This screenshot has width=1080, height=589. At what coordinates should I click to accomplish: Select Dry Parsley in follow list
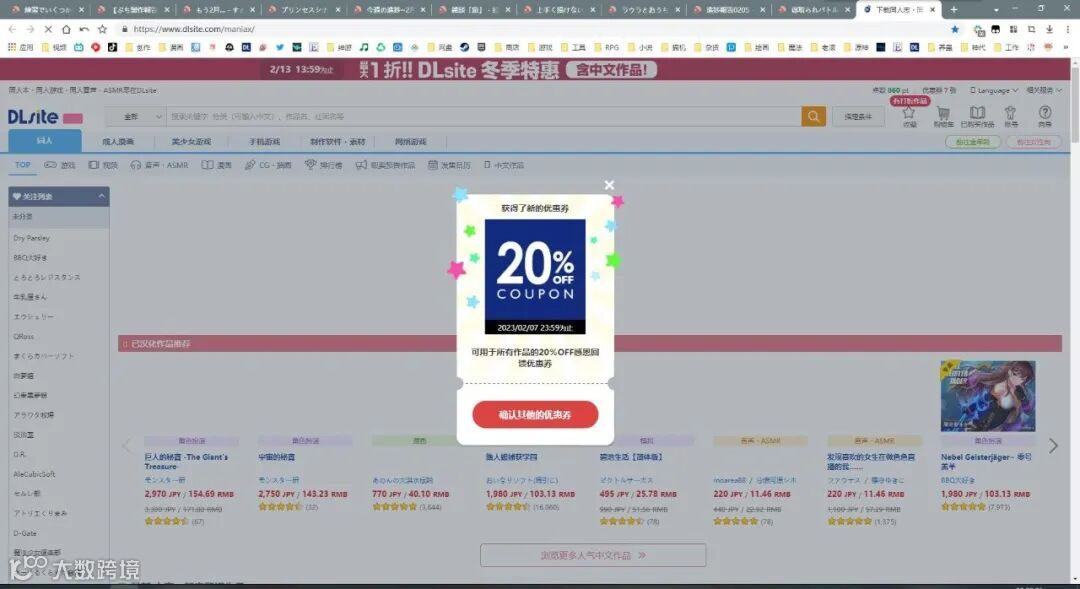tap(32, 238)
